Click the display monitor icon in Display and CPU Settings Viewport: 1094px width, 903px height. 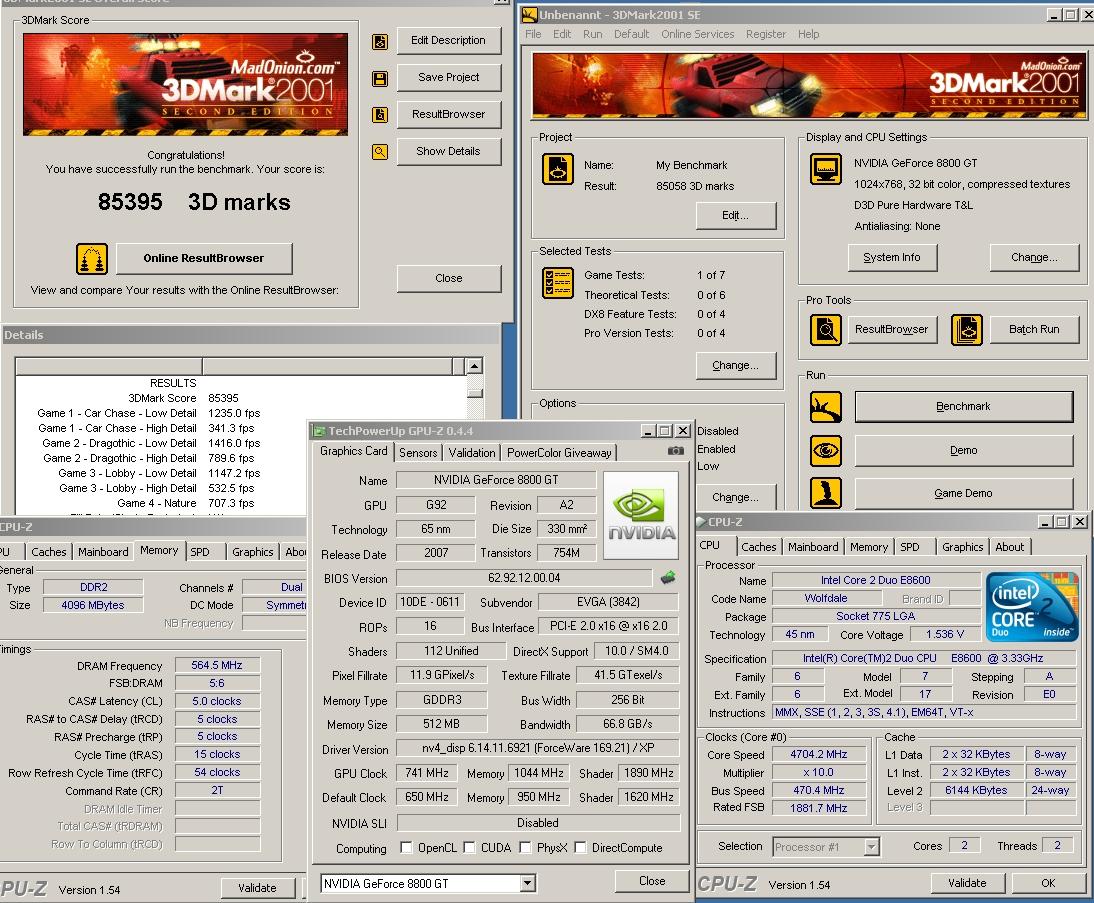tap(825, 169)
